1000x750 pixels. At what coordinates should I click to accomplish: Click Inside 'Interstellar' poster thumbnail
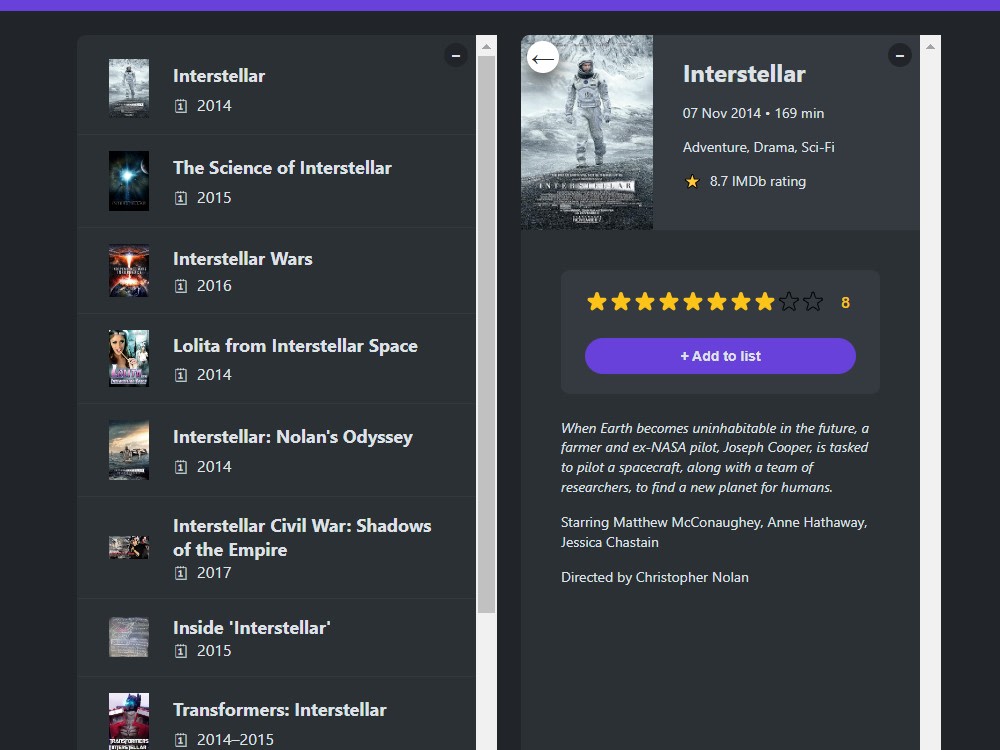point(129,638)
